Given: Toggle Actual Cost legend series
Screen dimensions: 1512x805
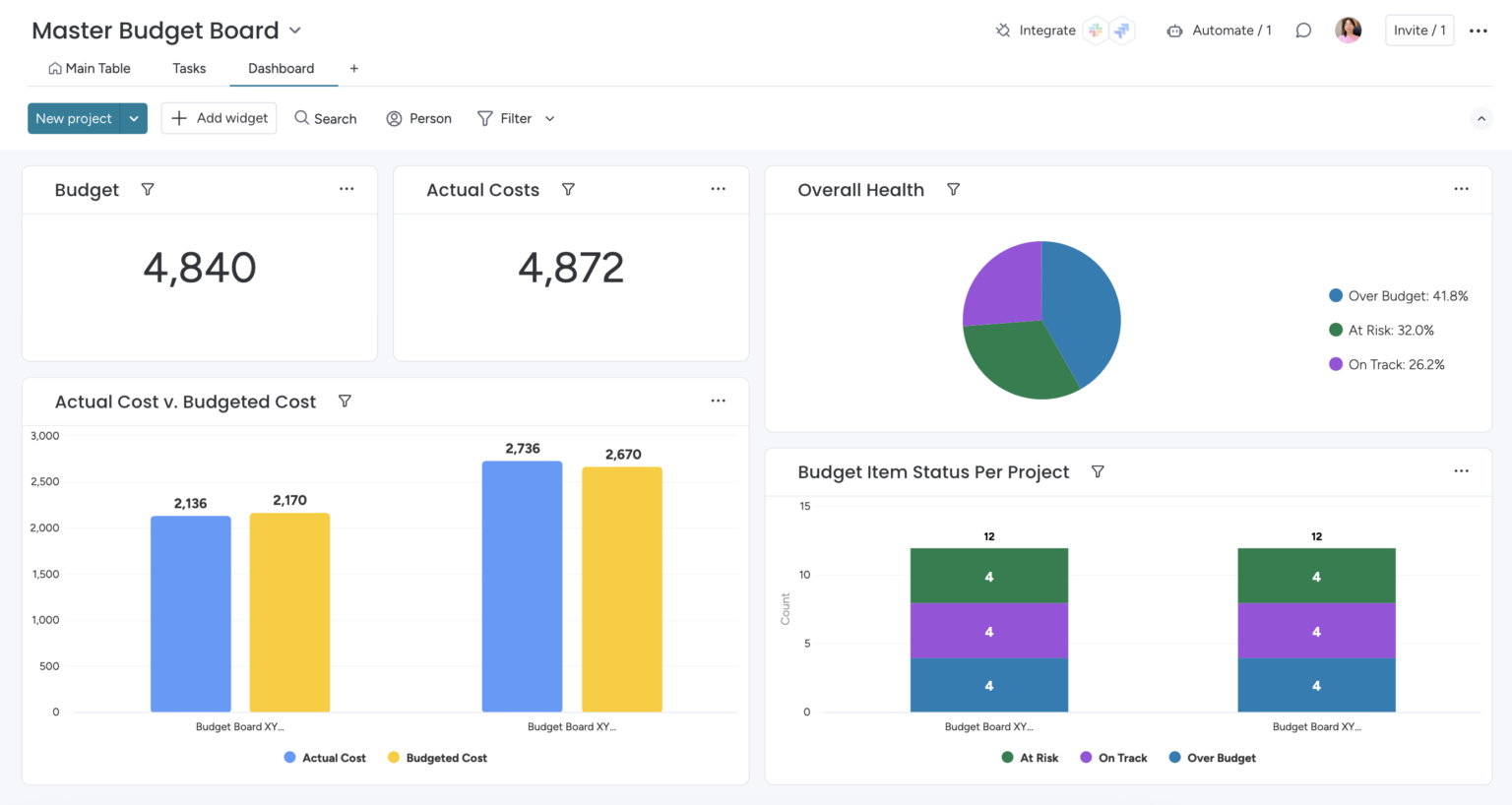Looking at the screenshot, I should [325, 758].
